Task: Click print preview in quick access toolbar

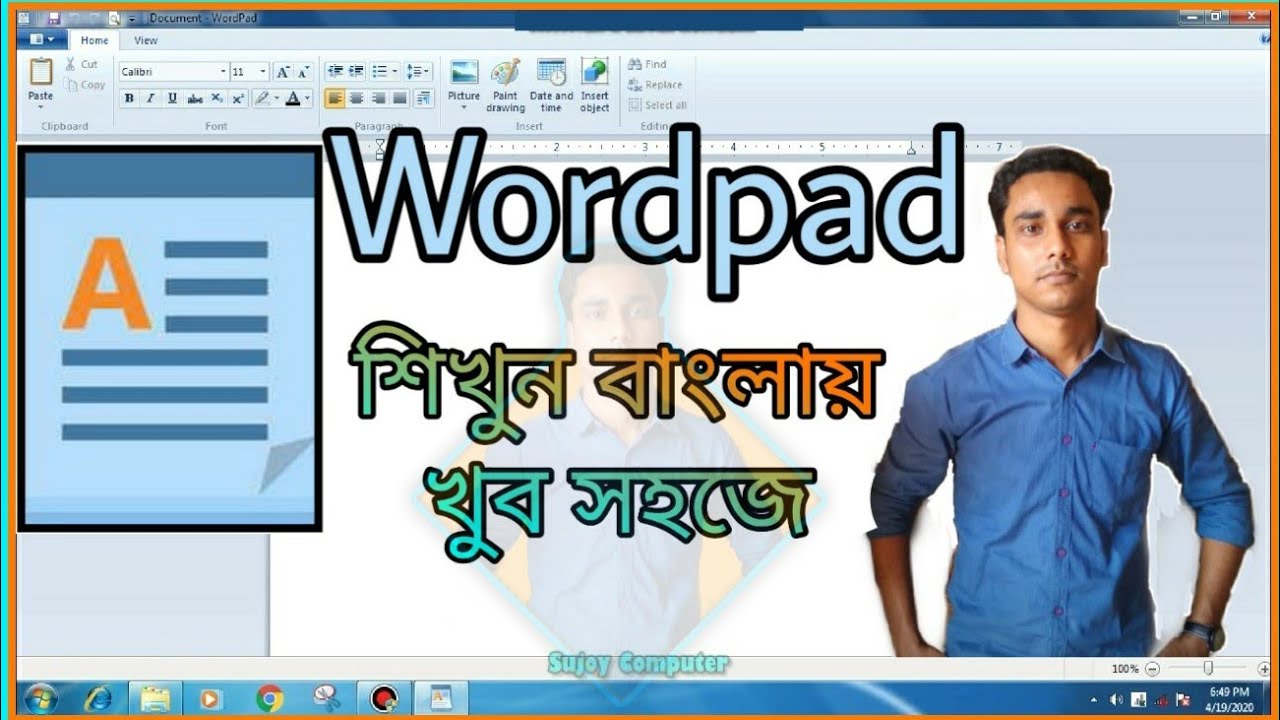Action: [114, 18]
